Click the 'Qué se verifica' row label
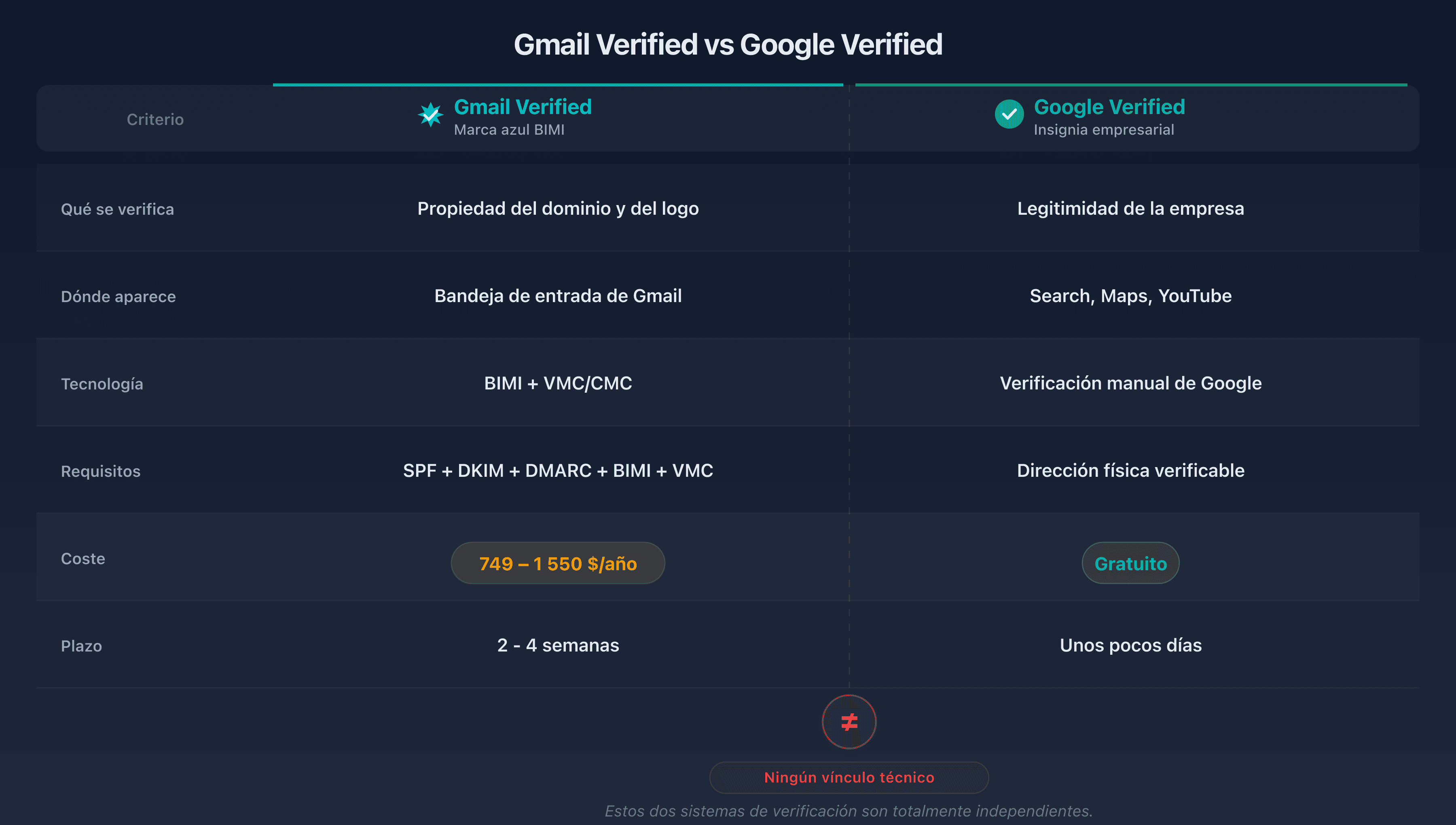Image resolution: width=1456 pixels, height=825 pixels. coord(117,209)
